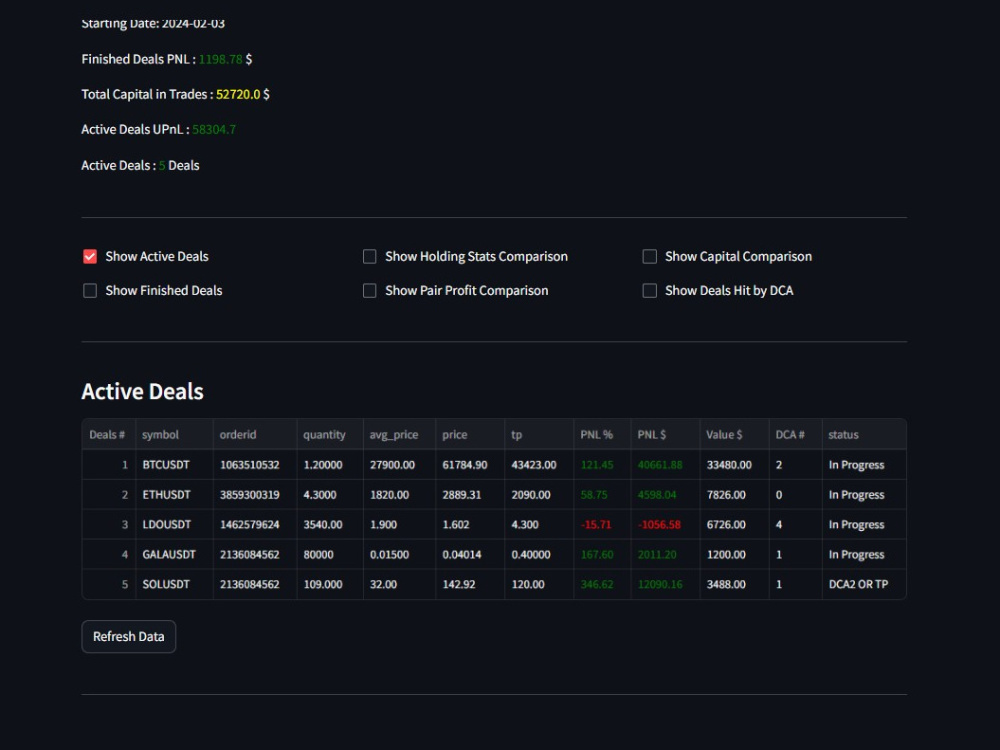The width and height of the screenshot is (1000, 750).
Task: Click price 142.92 cell
Action: click(470, 584)
